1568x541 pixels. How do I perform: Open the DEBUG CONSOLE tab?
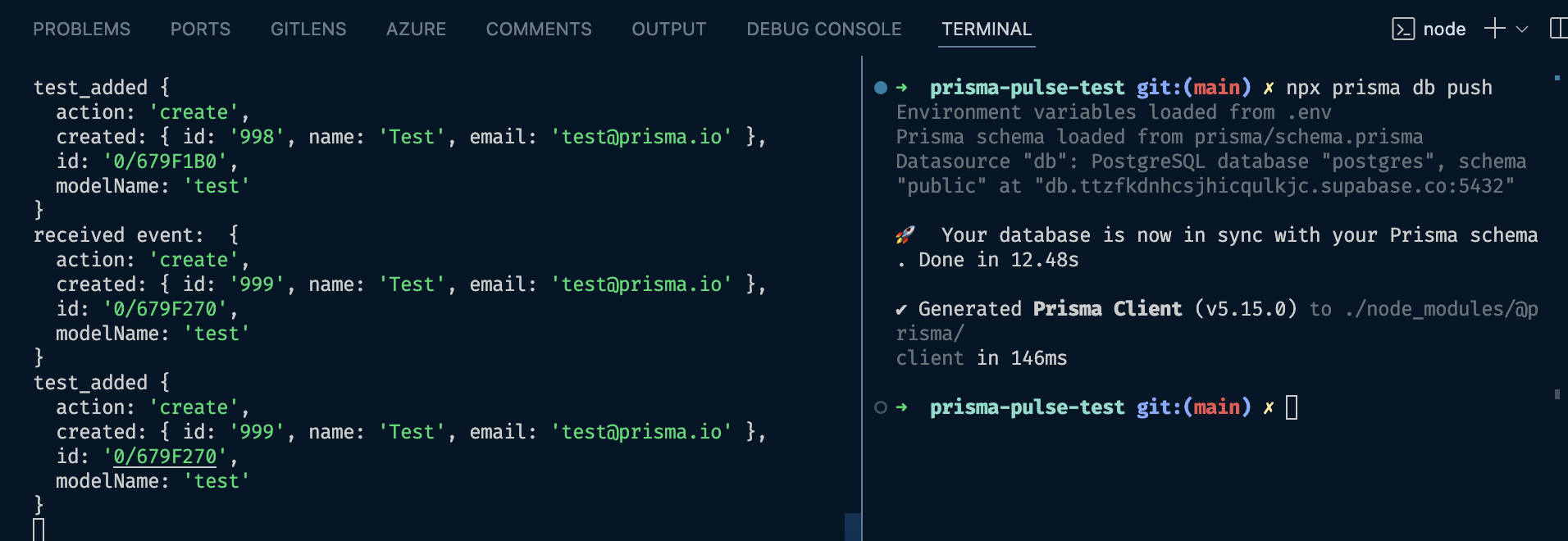[824, 30]
